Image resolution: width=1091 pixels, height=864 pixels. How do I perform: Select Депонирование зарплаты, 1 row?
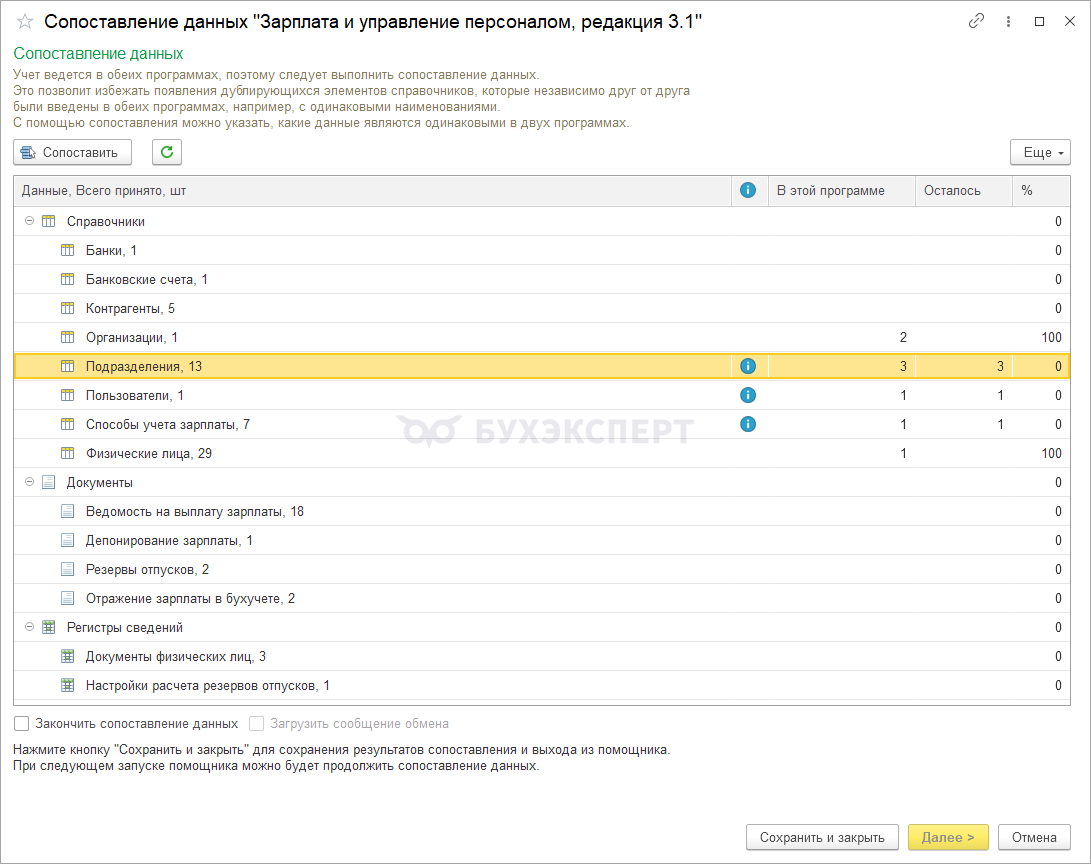541,541
